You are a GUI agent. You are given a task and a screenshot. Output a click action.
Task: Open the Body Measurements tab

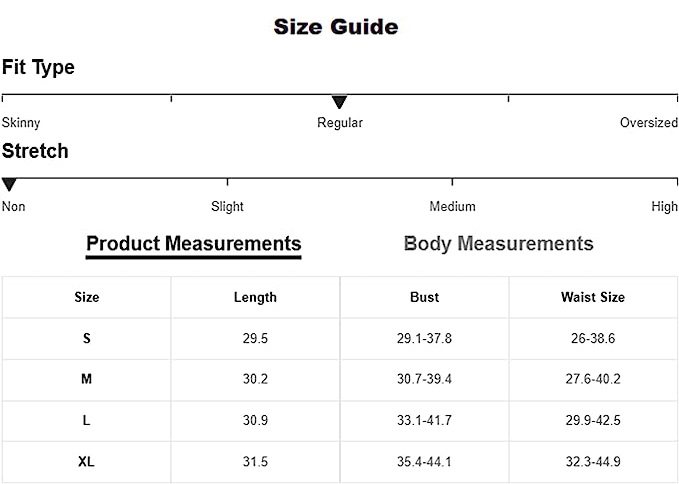click(498, 244)
